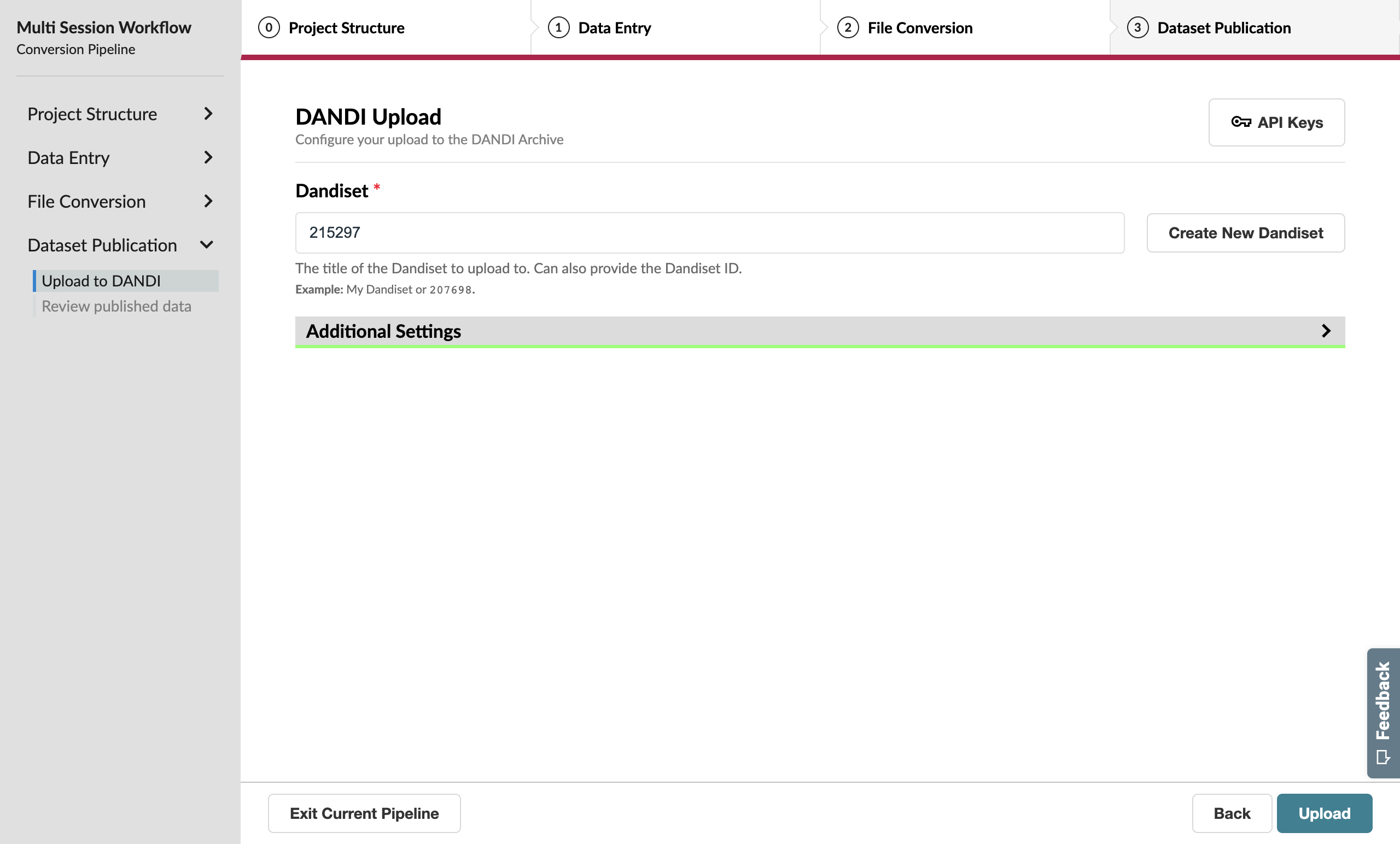
Task: Switch to the Dataset Publication step tab
Action: coord(1255,28)
